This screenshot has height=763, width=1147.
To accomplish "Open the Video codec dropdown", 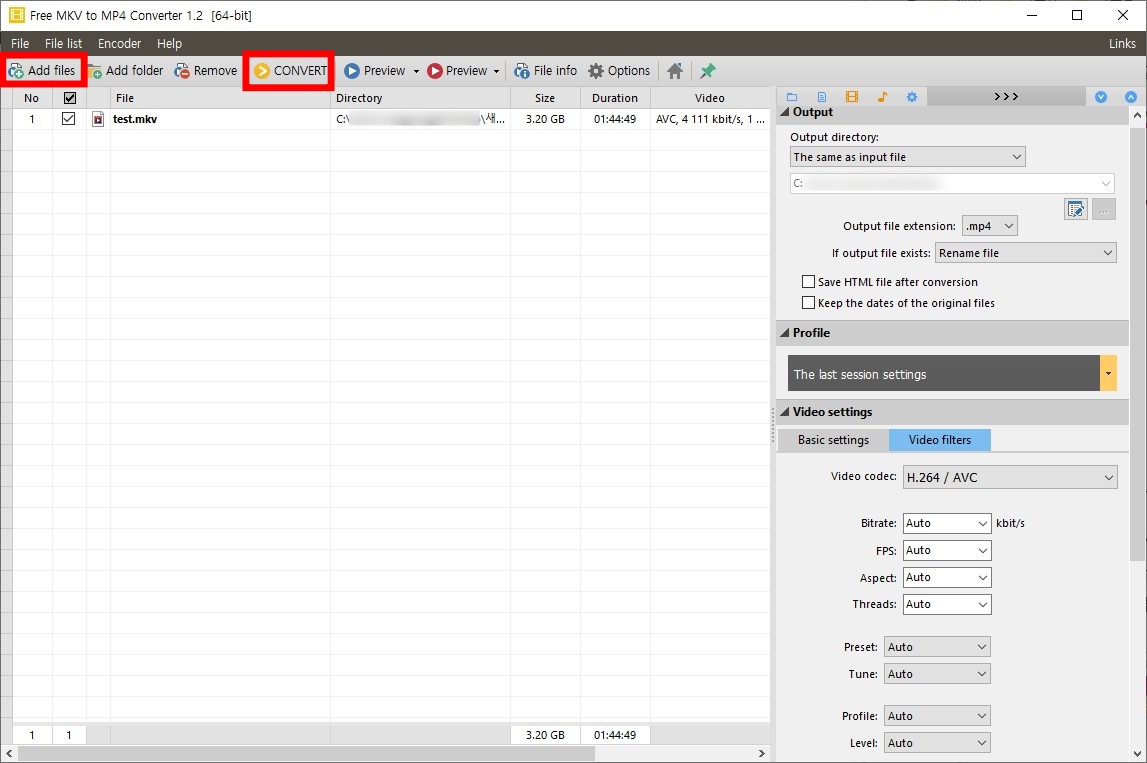I will tap(1010, 477).
